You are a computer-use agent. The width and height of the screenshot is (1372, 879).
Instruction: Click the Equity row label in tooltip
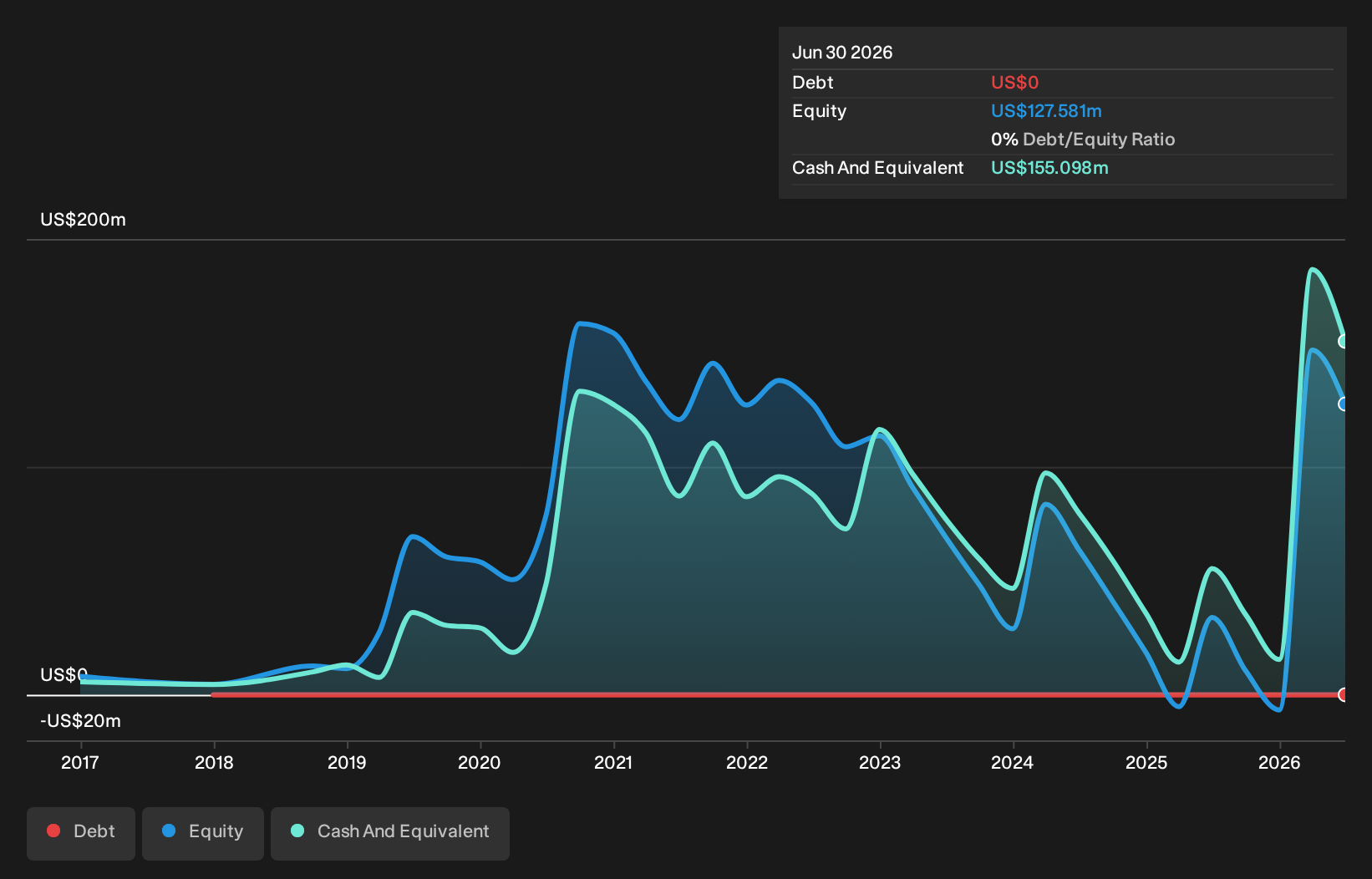(820, 111)
